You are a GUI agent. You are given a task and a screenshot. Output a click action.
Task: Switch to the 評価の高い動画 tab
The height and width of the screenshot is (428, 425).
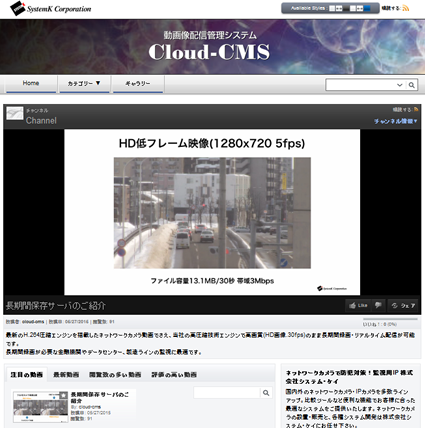click(174, 375)
